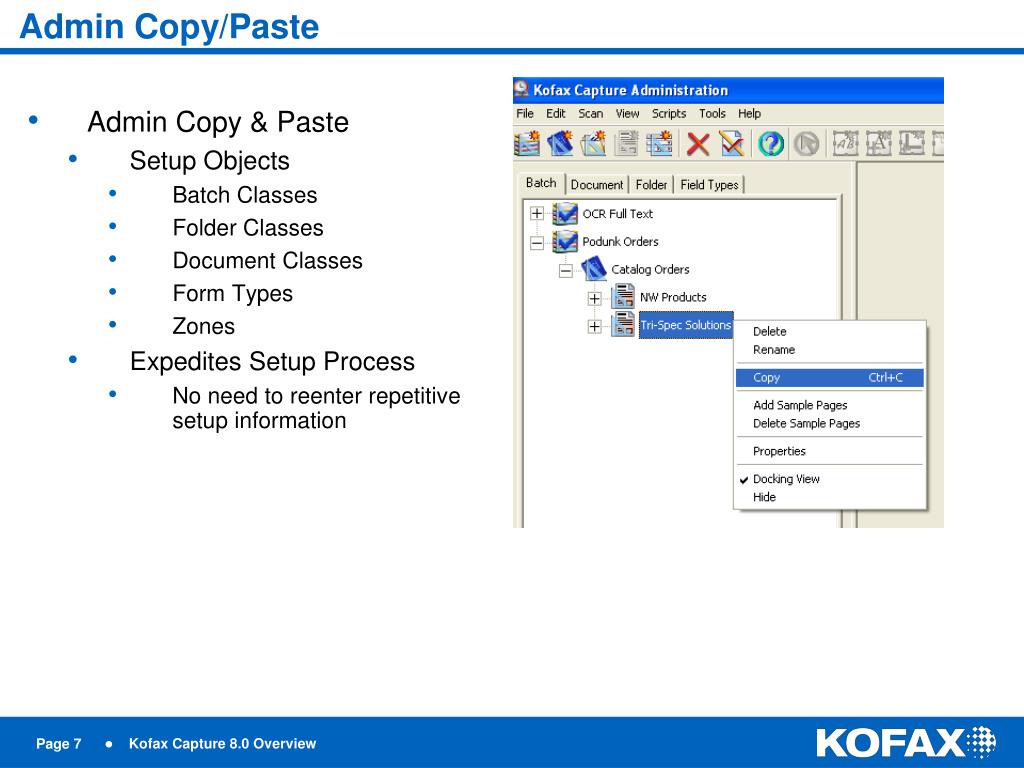
Task: Click the Catalog Orders document class icon
Action: (594, 269)
